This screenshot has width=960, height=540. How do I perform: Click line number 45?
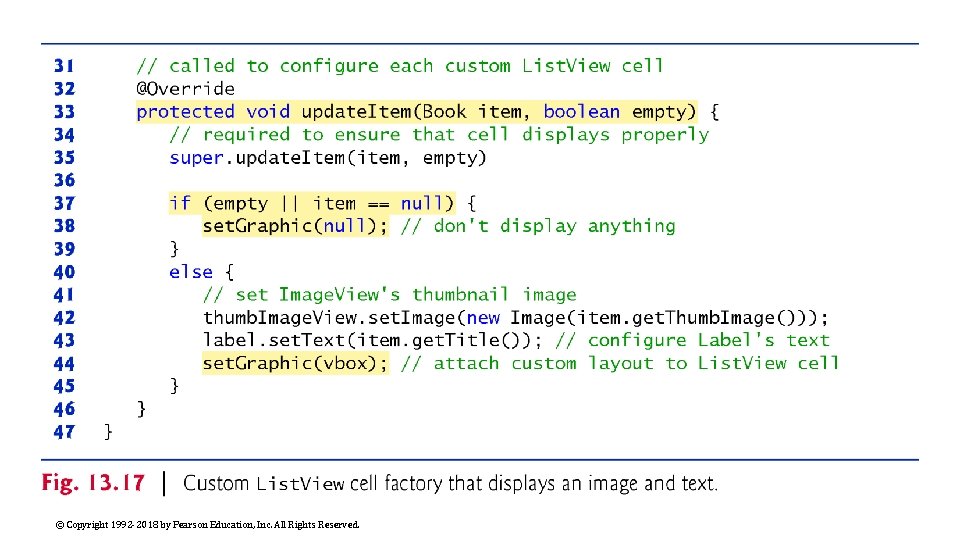(x=64, y=386)
